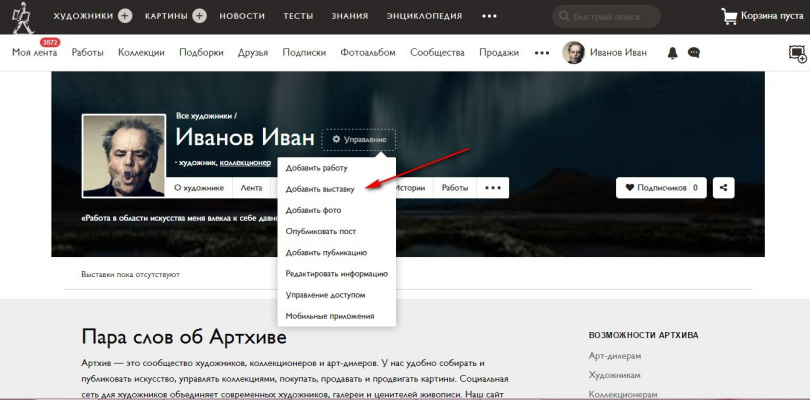Expand the top menu three-dots overflow

click(489, 16)
